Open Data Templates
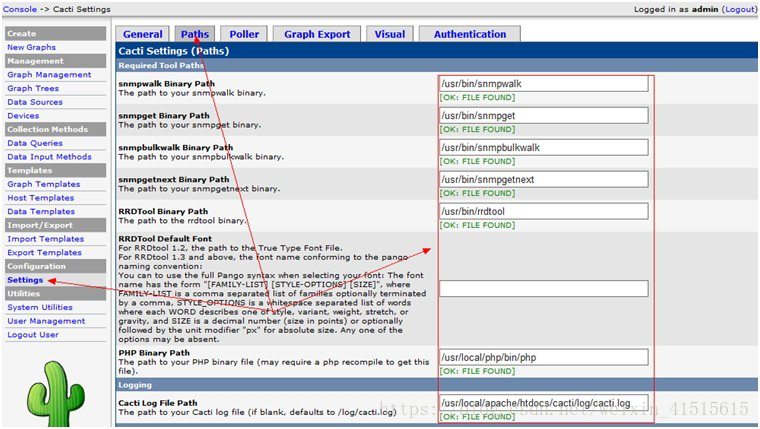This screenshot has width=760, height=429. 41,212
